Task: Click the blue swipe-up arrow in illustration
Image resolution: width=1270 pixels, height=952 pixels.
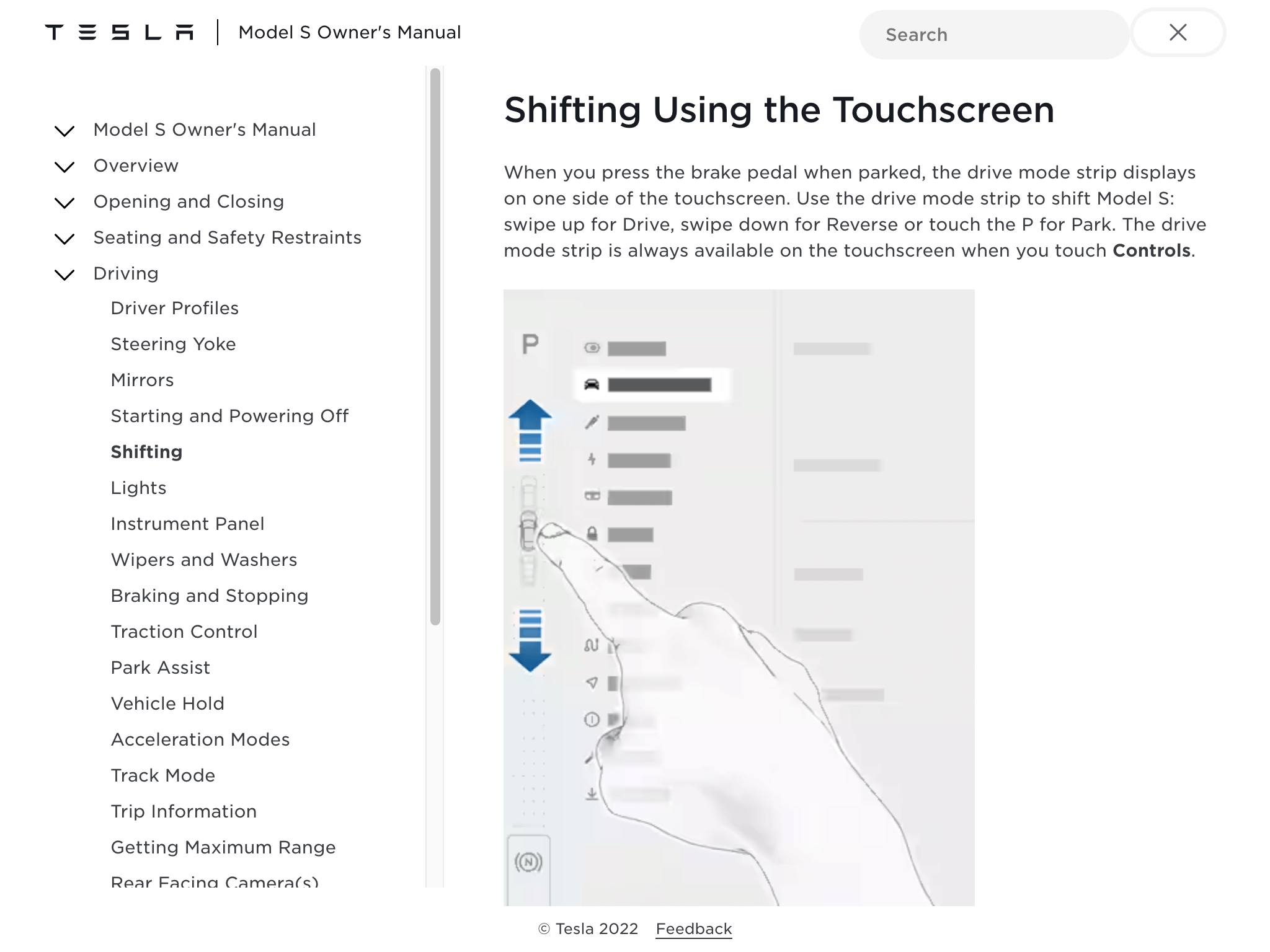Action: click(x=530, y=431)
